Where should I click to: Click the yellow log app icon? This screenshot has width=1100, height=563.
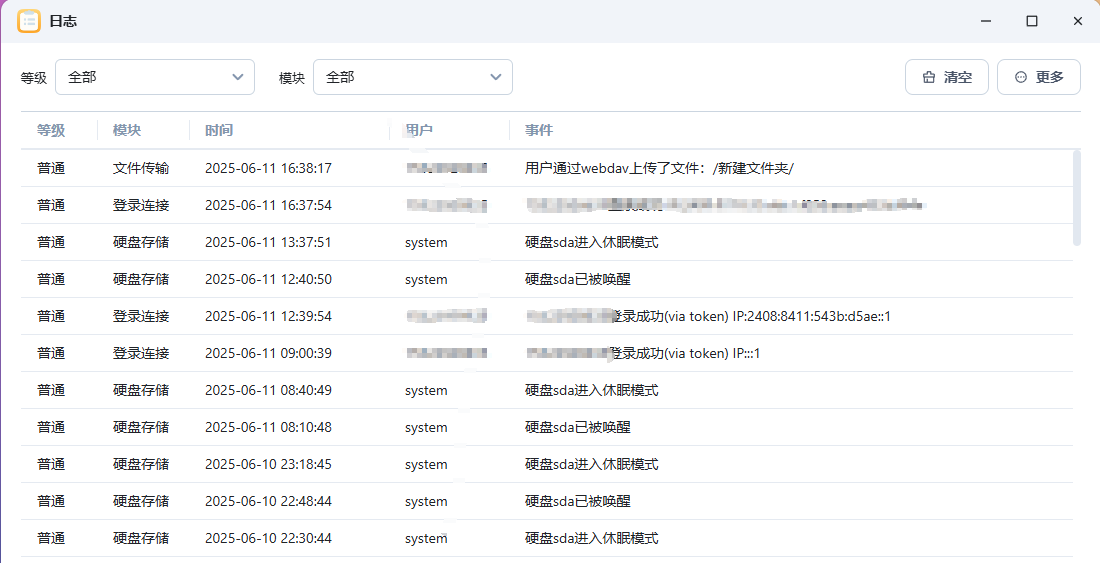click(x=29, y=21)
